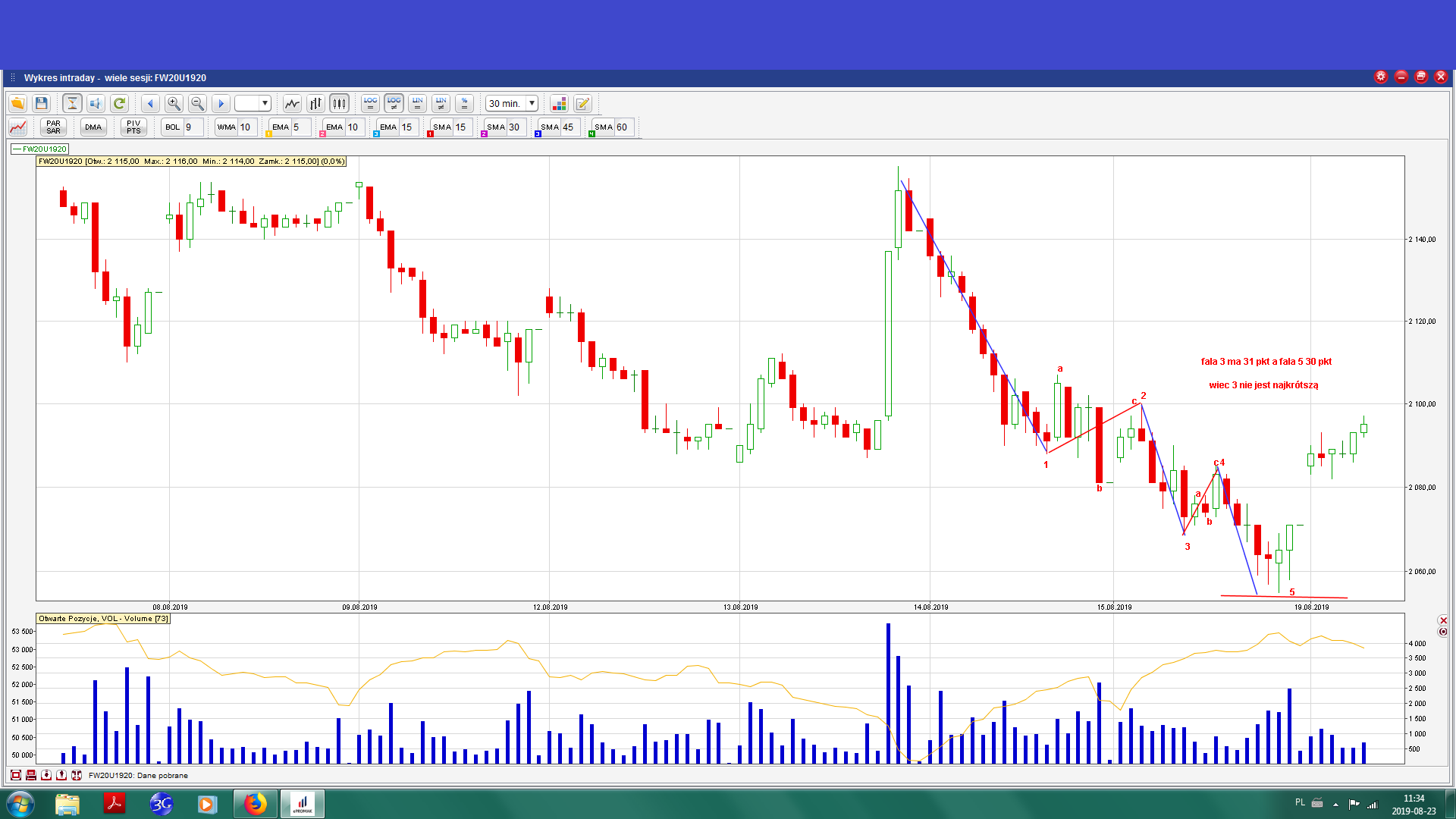This screenshot has height=819, width=1456.
Task: Enable the PIV PTS pivot points
Action: 133,127
